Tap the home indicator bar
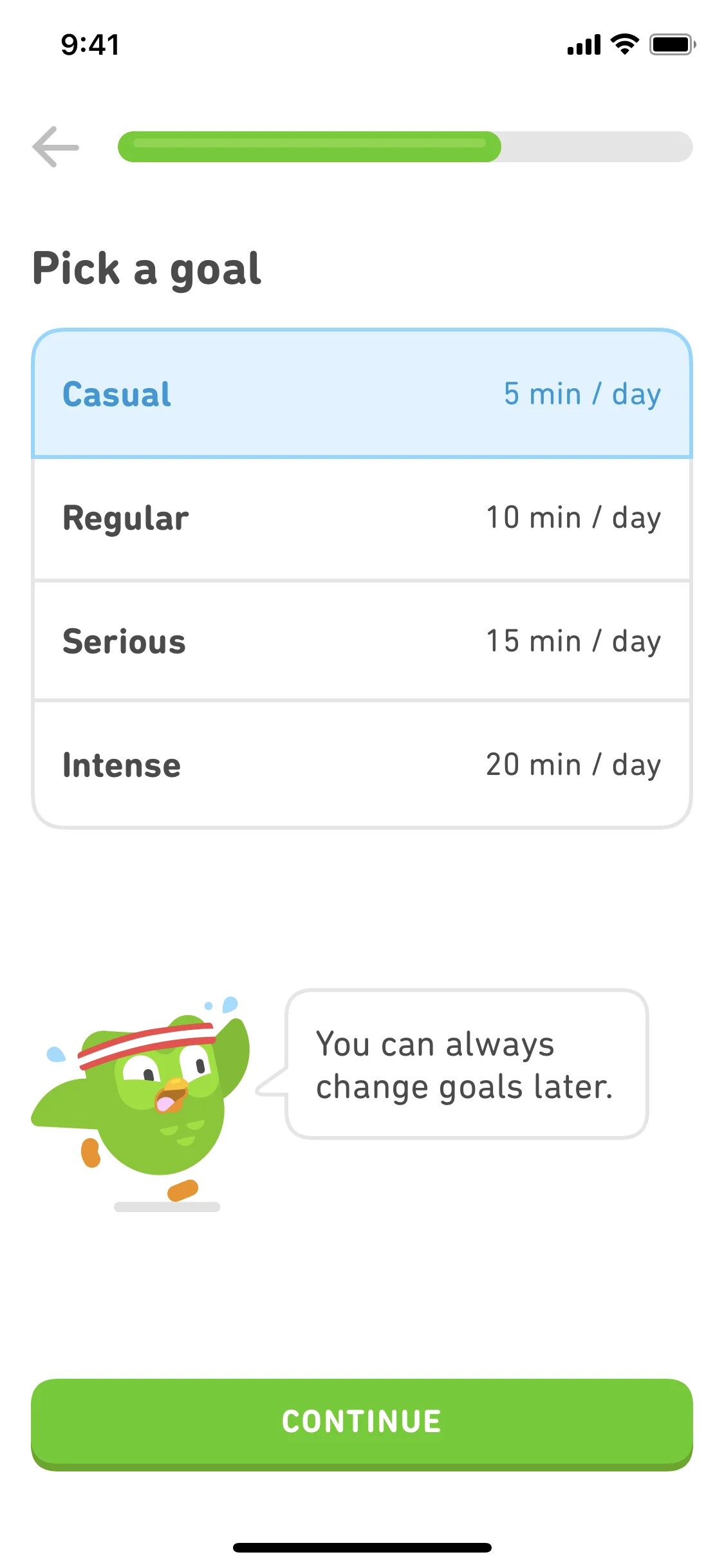724x1568 pixels. pos(362,1547)
